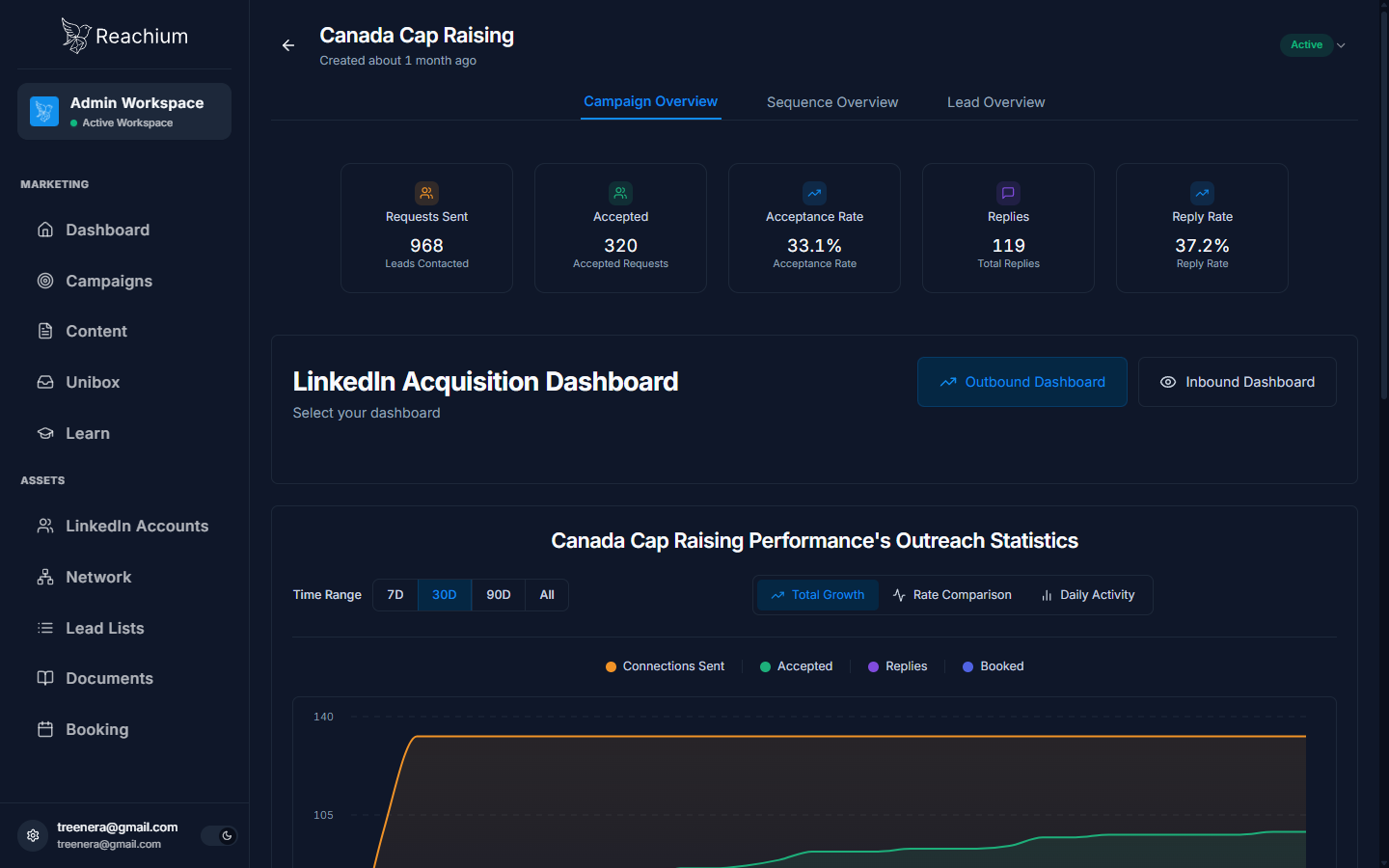The width and height of the screenshot is (1389, 868).
Task: Click the Dashboard home icon
Action: (x=45, y=230)
